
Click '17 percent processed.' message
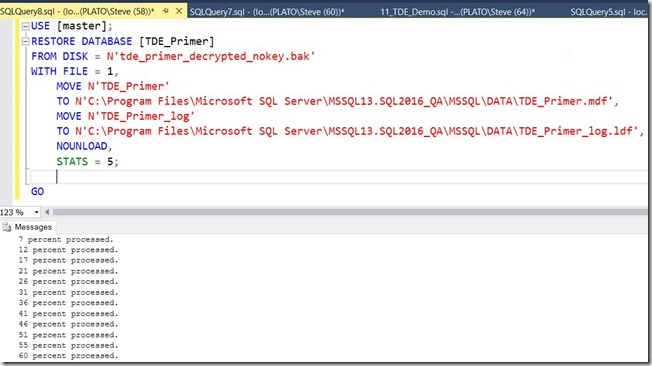(68, 260)
